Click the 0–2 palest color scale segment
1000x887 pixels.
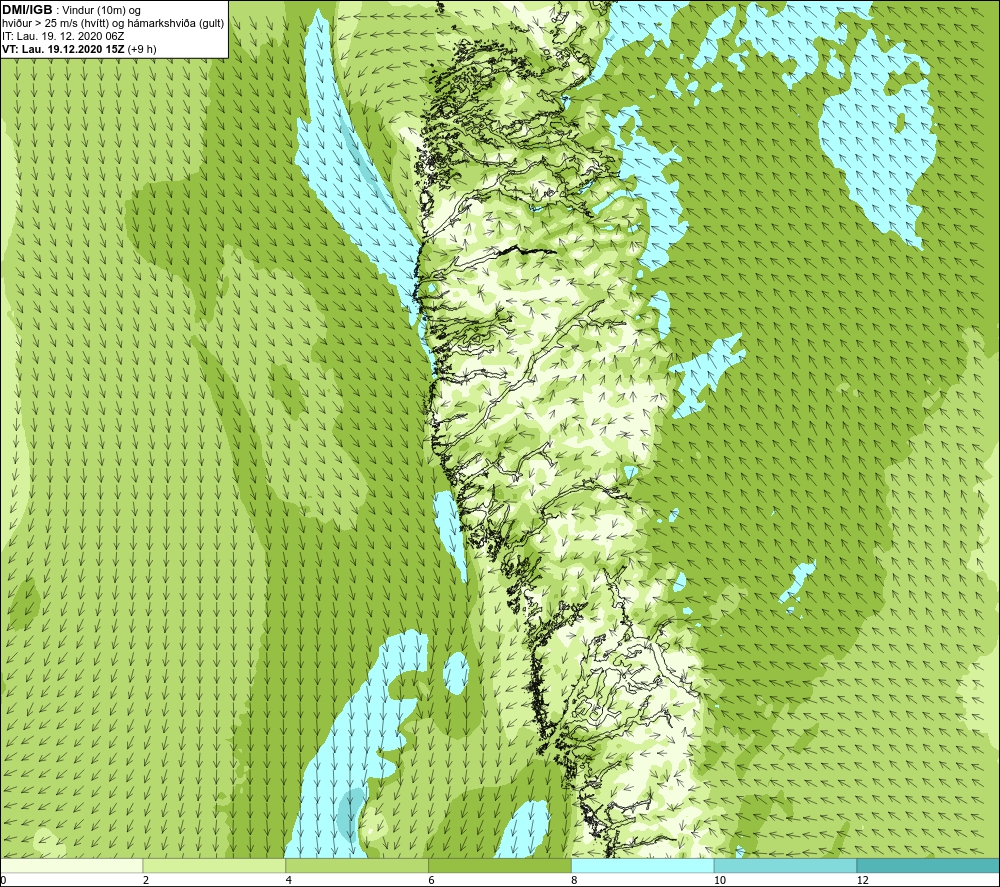(x=71, y=865)
